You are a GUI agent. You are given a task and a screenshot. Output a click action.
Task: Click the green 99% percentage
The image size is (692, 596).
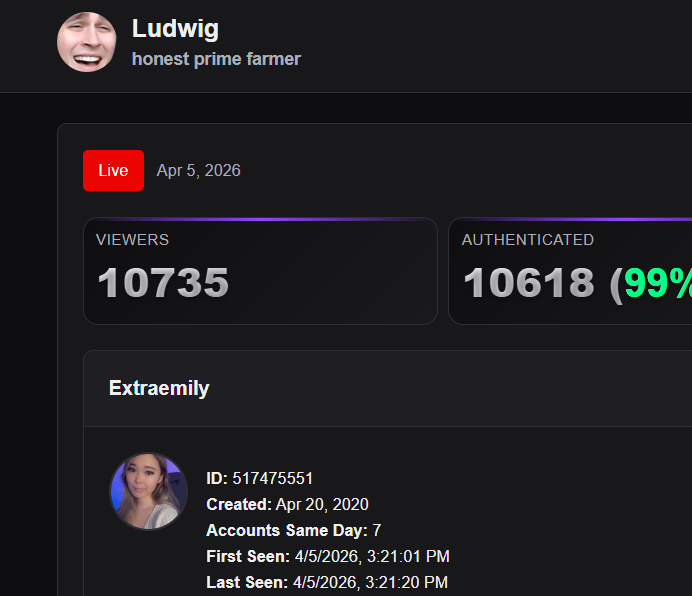point(658,283)
